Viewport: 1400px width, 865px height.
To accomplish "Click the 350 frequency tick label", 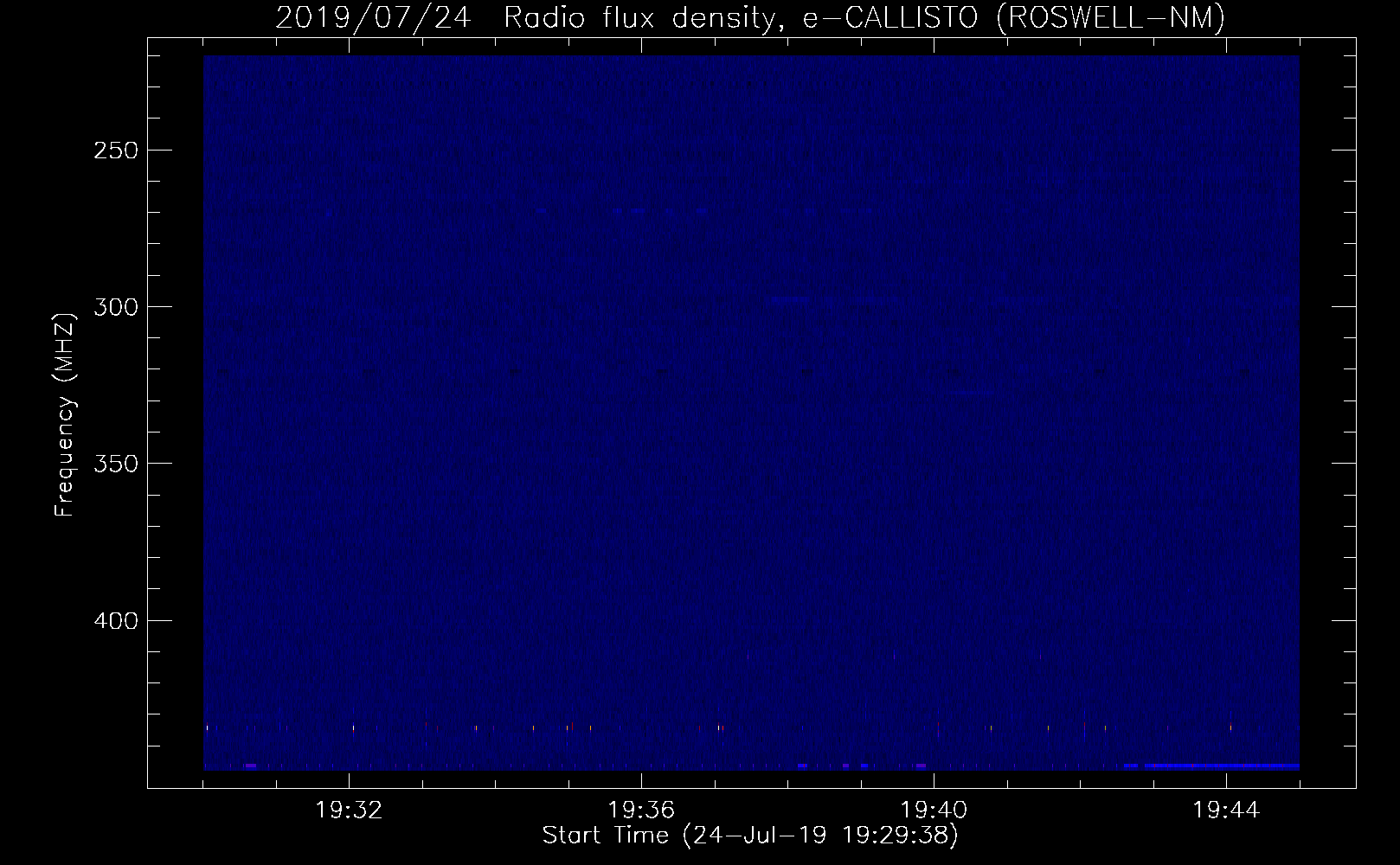I will [x=115, y=465].
